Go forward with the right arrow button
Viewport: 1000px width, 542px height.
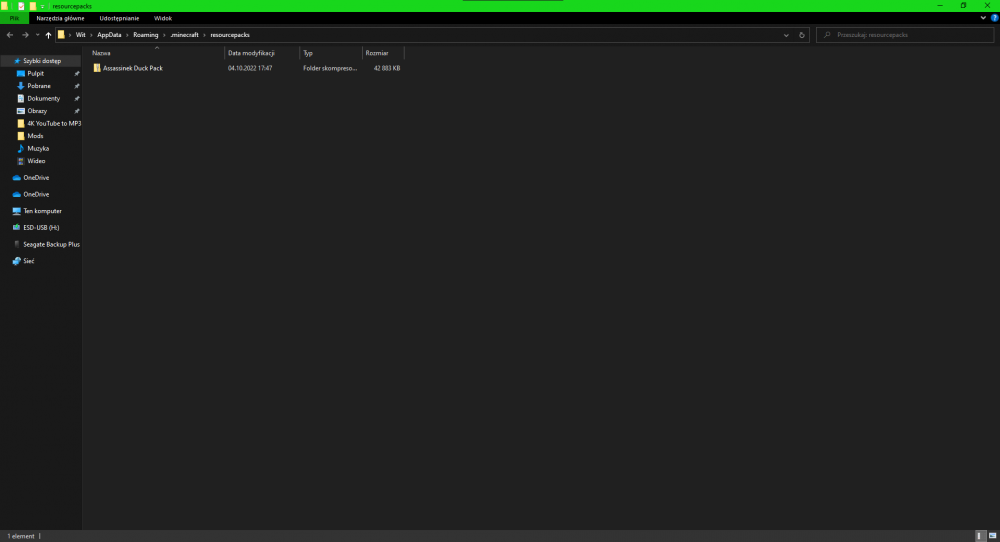[x=26, y=35]
